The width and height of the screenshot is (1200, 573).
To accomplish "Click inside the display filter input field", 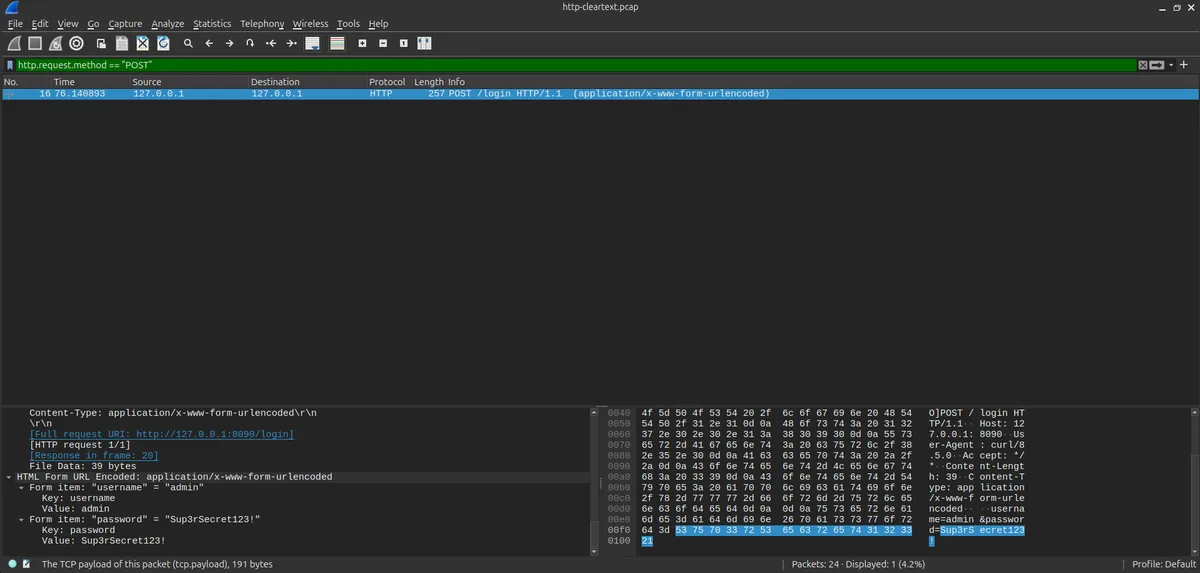I will pos(575,65).
